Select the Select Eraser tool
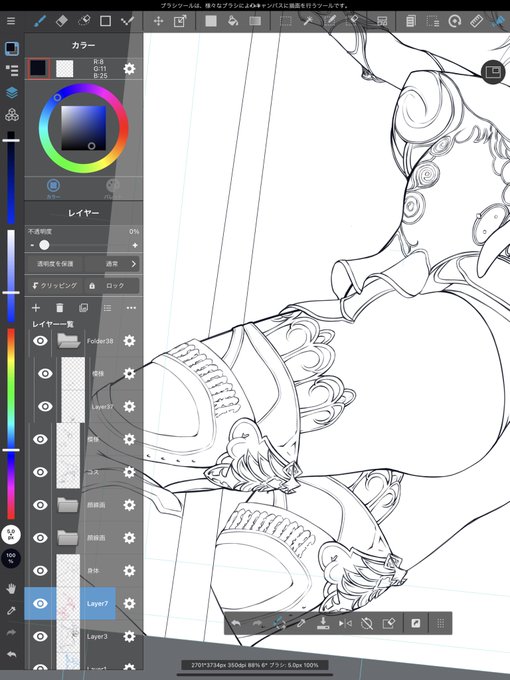The image size is (510, 680). (x=352, y=21)
